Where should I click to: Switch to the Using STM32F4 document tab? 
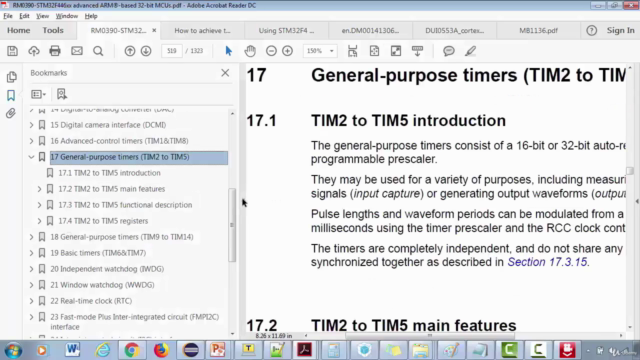click(287, 31)
